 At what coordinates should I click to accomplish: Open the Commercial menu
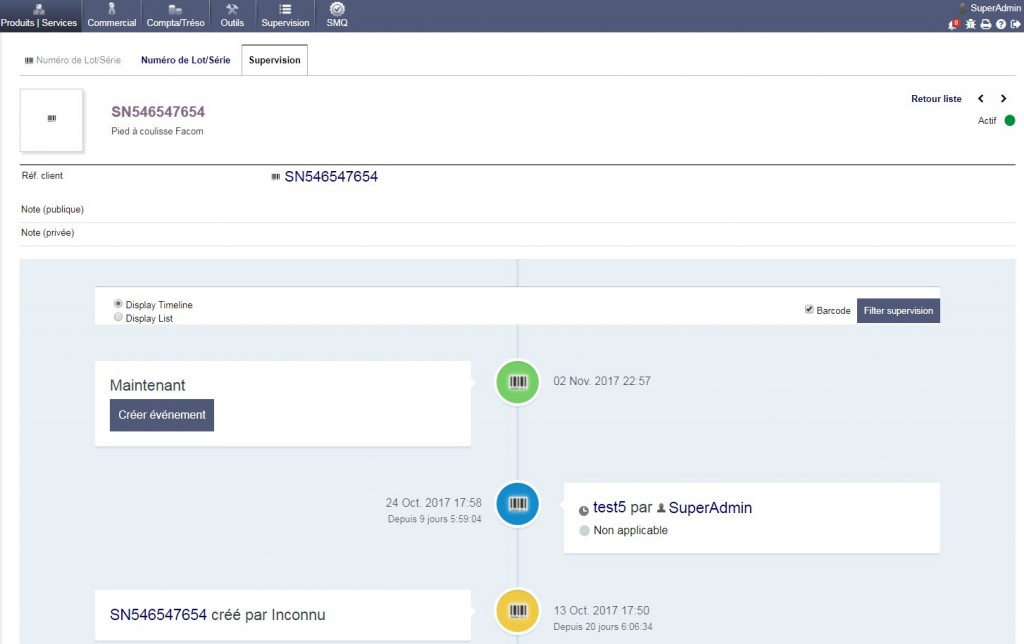pos(112,16)
